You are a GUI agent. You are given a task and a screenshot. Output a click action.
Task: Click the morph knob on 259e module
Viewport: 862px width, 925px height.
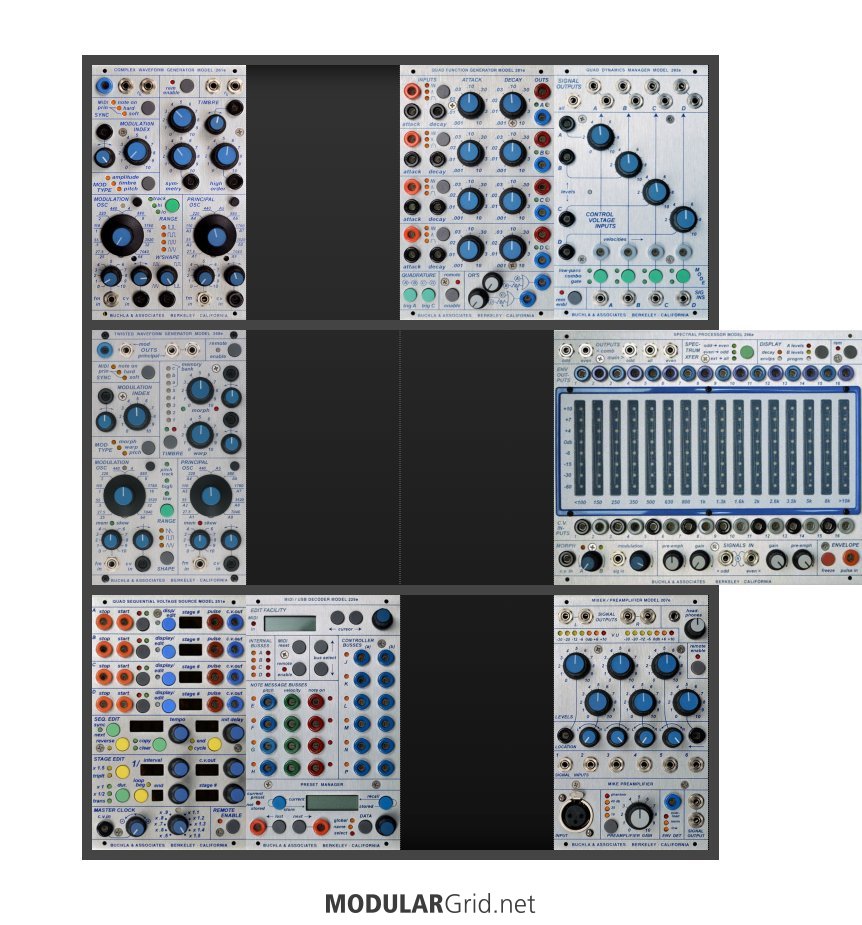(x=200, y=390)
